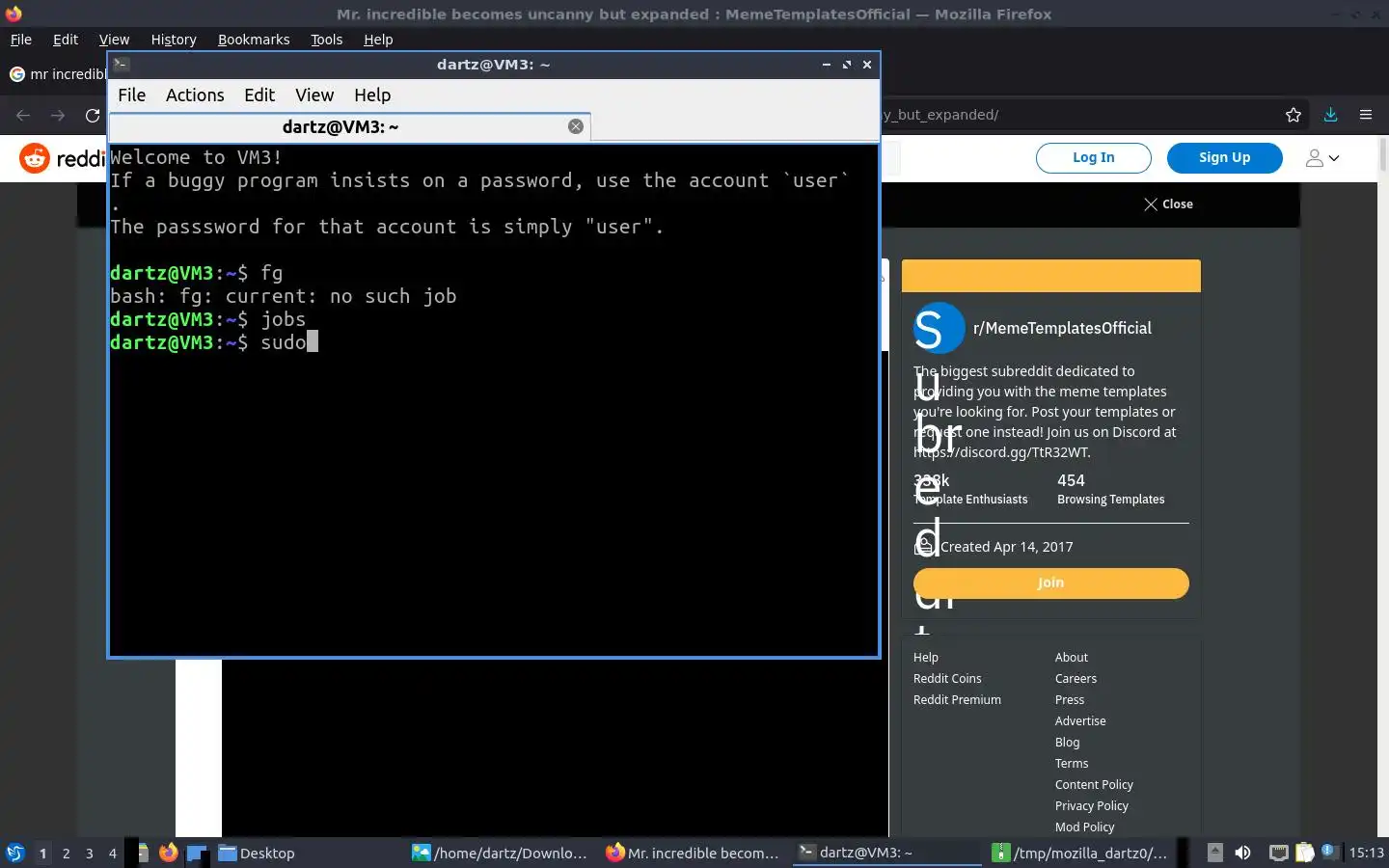1389x868 pixels.
Task: Go back in Firefox
Action: coord(23,115)
